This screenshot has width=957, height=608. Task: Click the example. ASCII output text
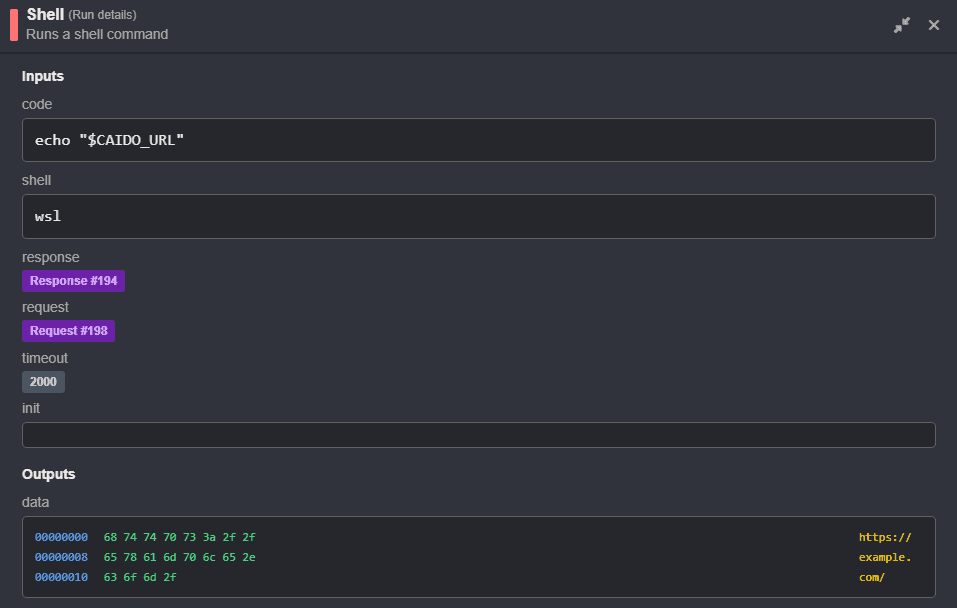pos(885,557)
